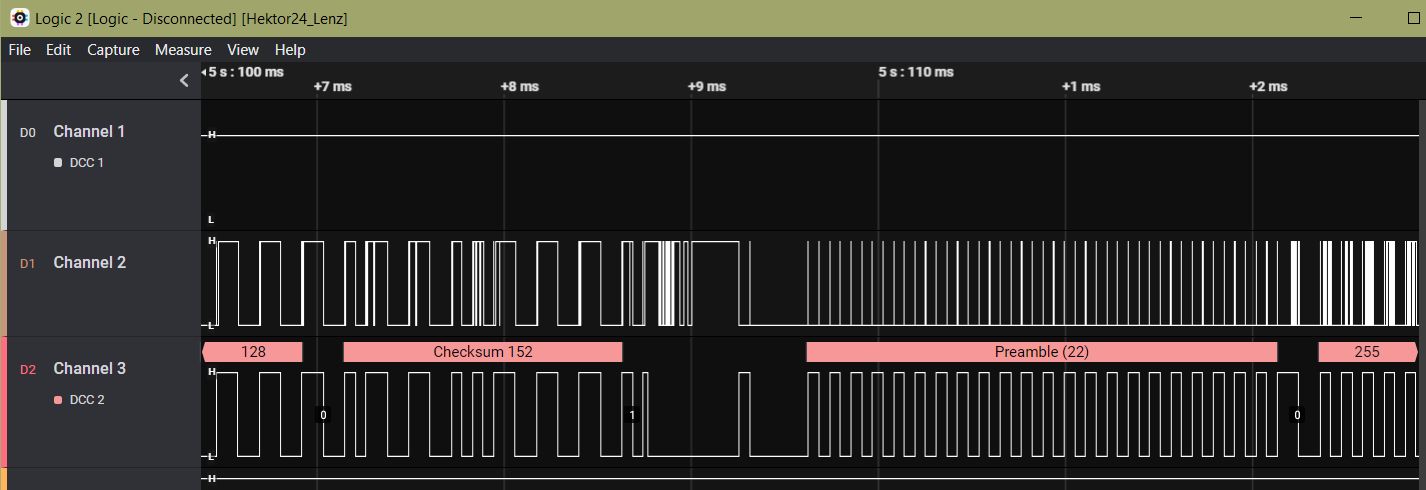Screen dimensions: 1426x490
Task: Open the Measure menu
Action: pyautogui.click(x=183, y=50)
